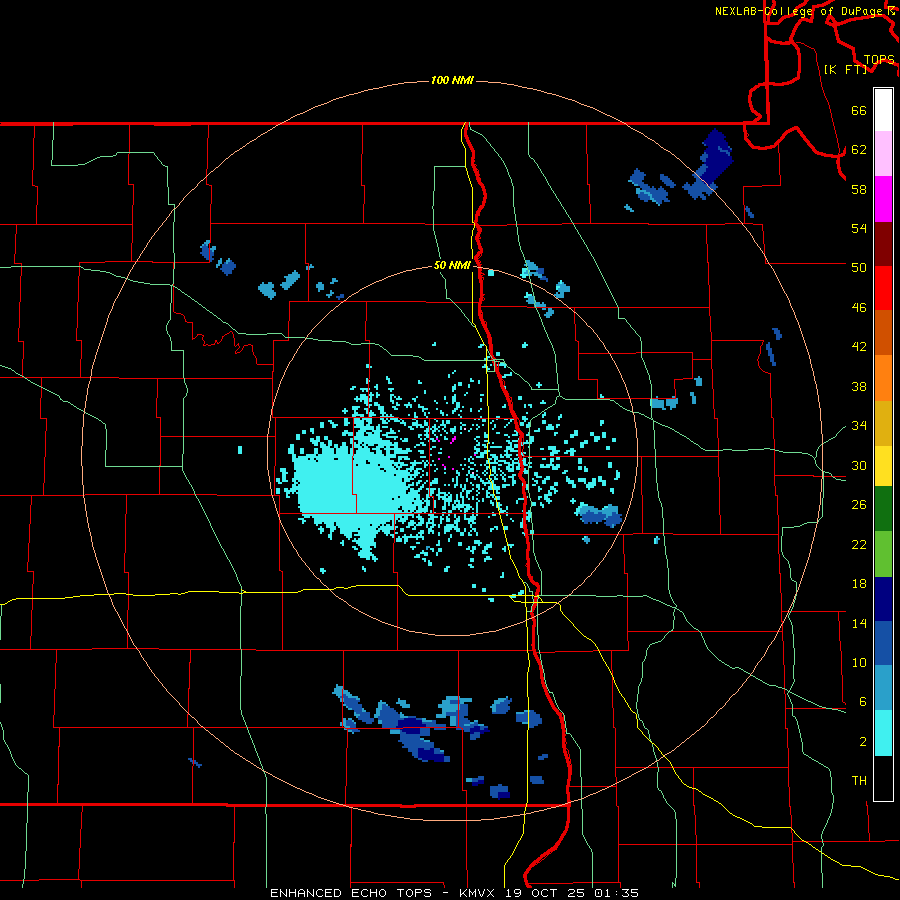Select the yellow legend swatch
The image size is (900, 900).
(x=883, y=465)
